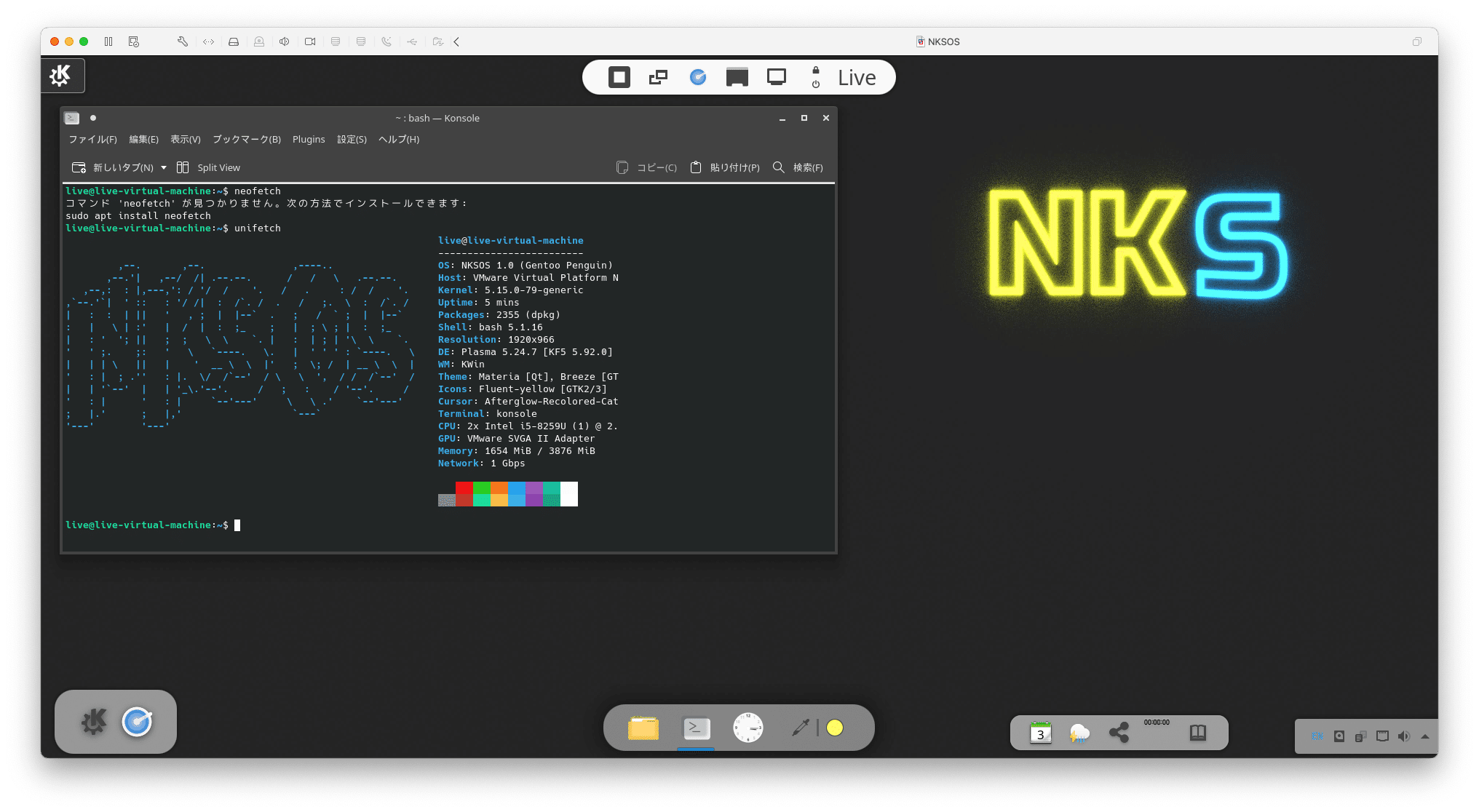This screenshot has height=812, width=1479.
Task: Click the monitor icon in top panel
Action: (x=777, y=77)
